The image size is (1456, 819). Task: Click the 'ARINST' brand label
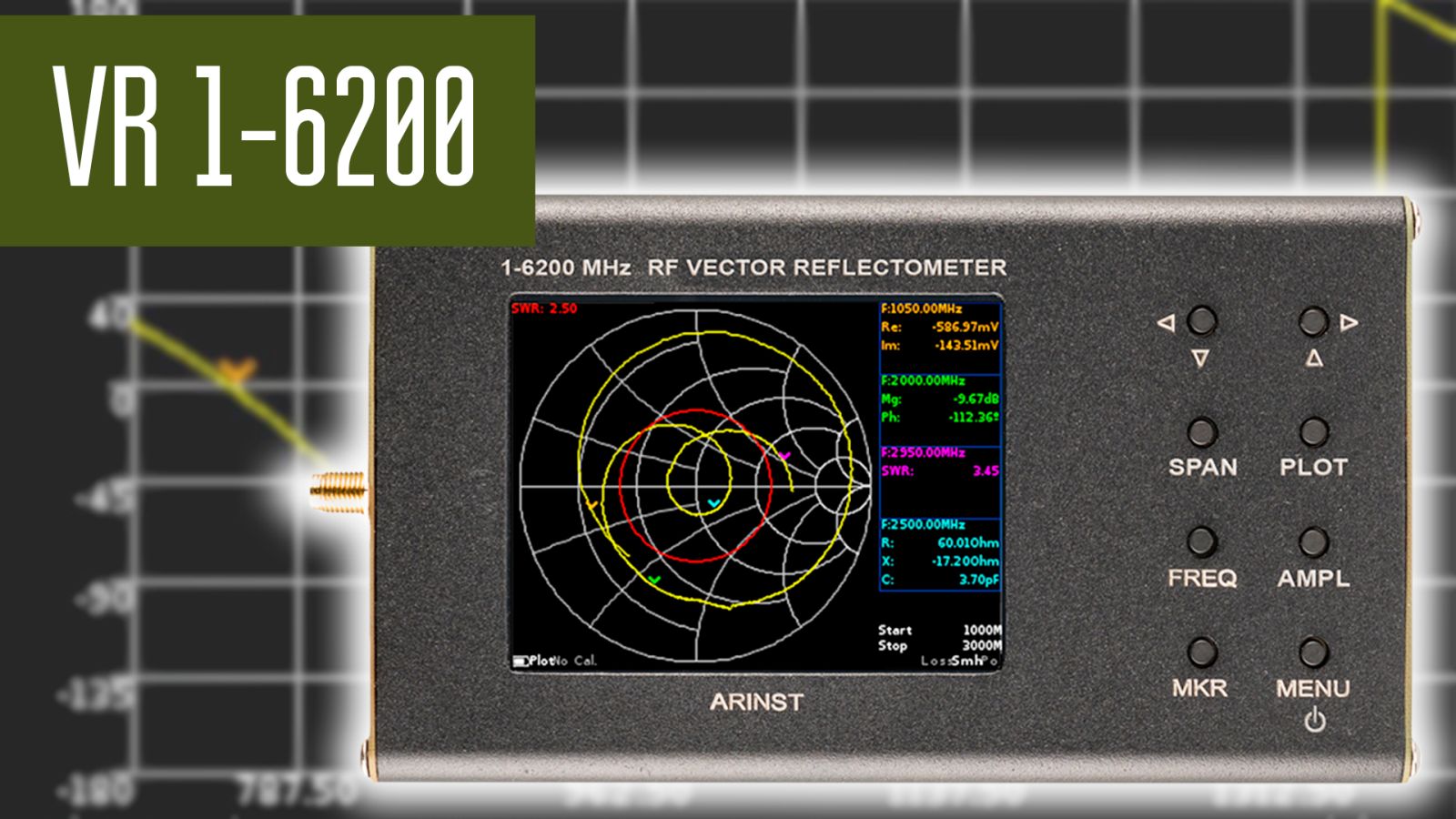tap(756, 703)
